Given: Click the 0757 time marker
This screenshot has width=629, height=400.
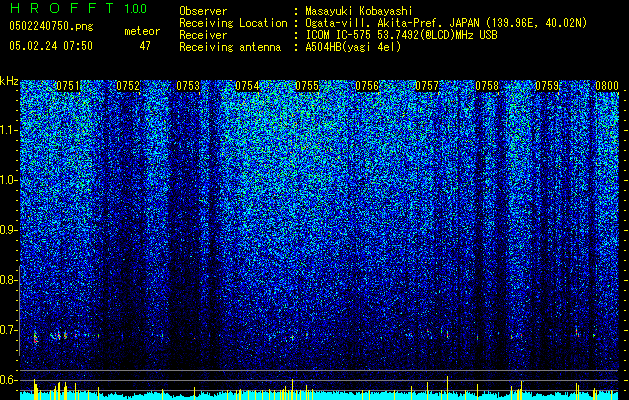Looking at the screenshot, I should (x=427, y=86).
